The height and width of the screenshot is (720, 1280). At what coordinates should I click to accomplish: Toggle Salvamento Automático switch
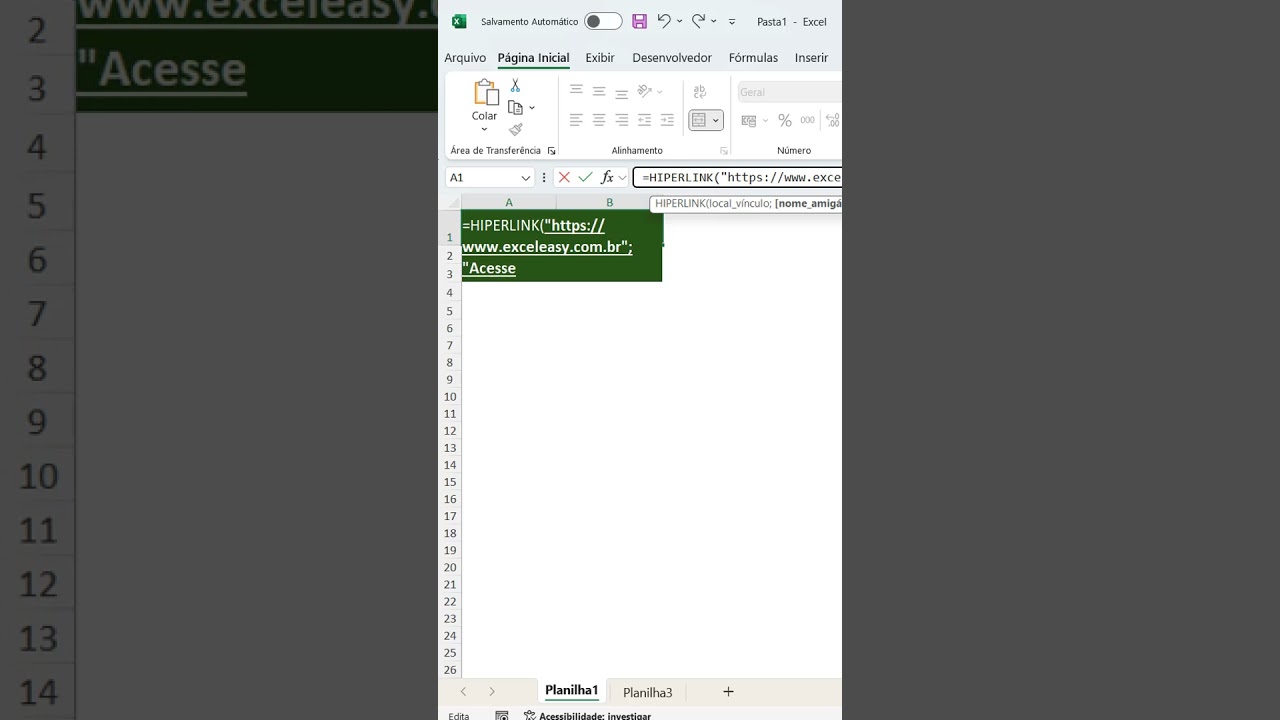603,21
